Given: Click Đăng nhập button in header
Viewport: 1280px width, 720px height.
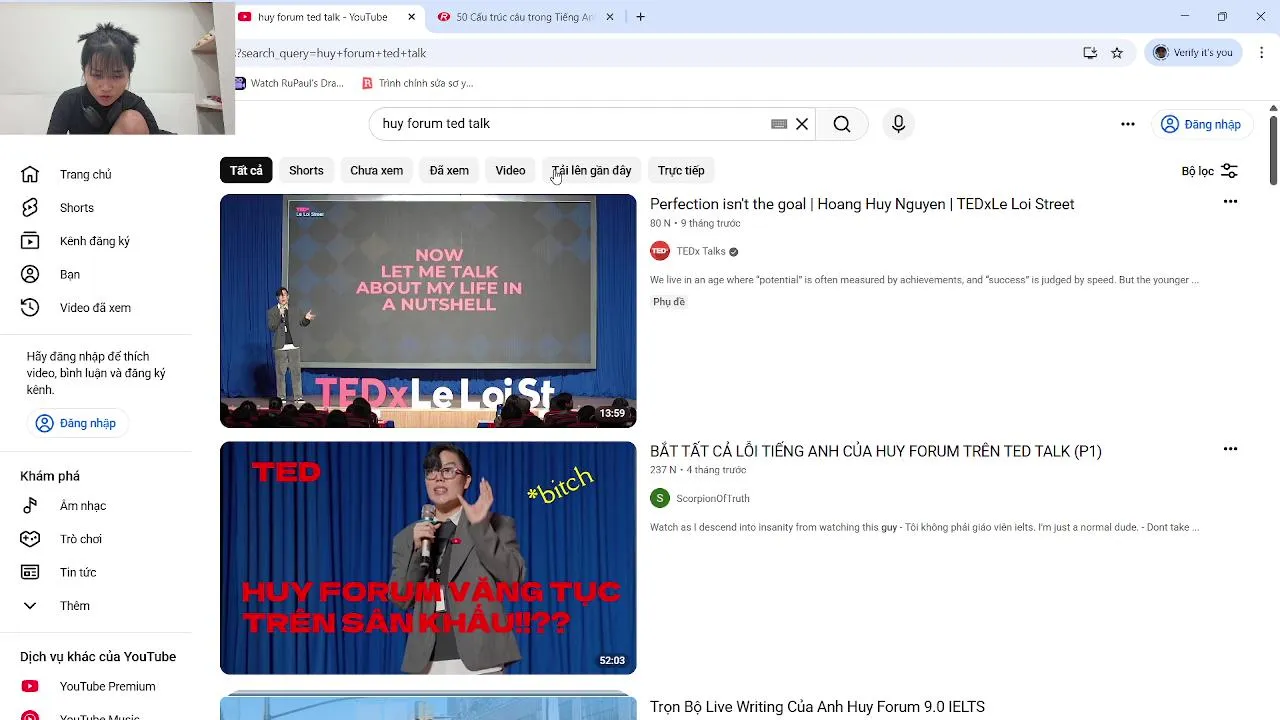Looking at the screenshot, I should pos(1201,124).
